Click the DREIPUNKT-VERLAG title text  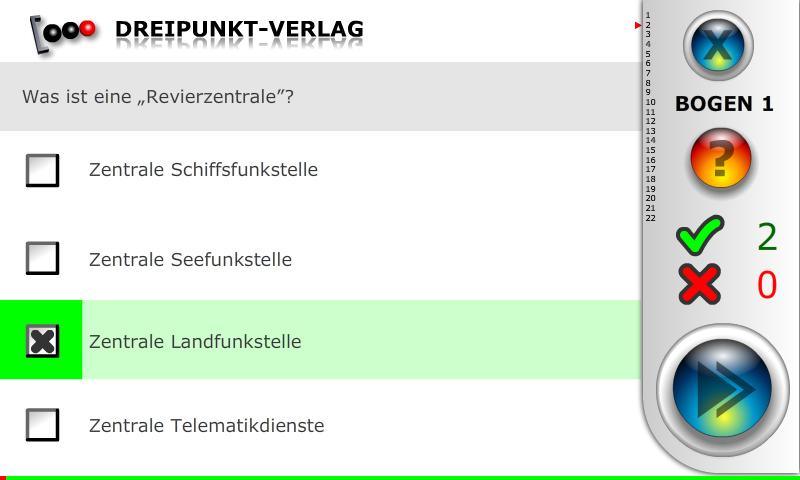[x=239, y=30]
